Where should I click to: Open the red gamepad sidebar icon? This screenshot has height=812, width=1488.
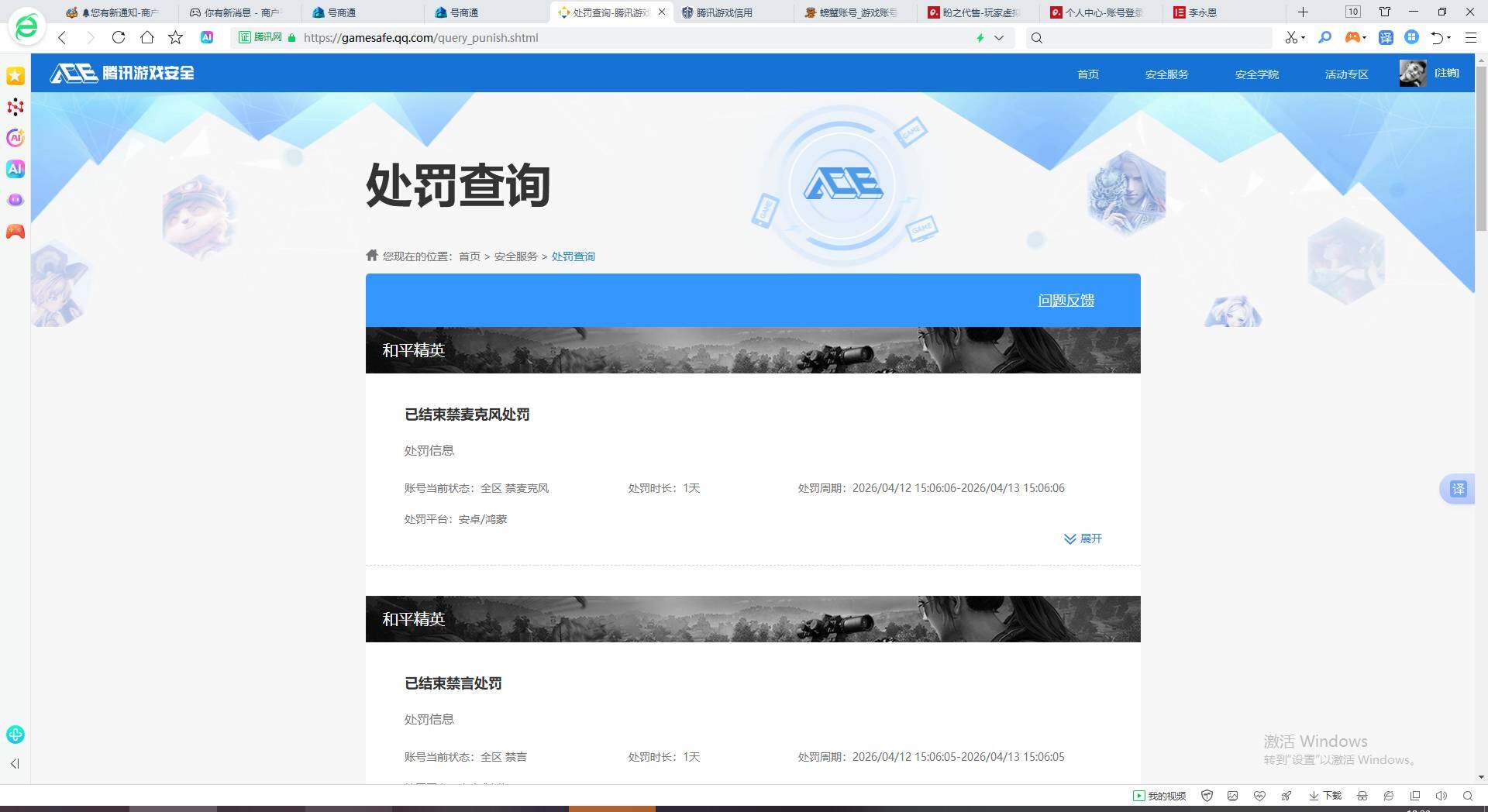click(x=15, y=231)
